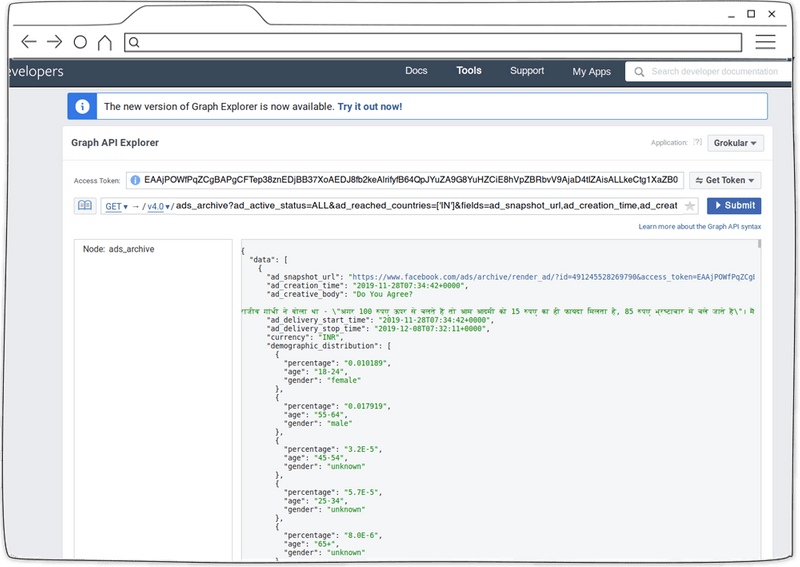
Task: Change the GET request method dropdown
Action: tap(116, 207)
